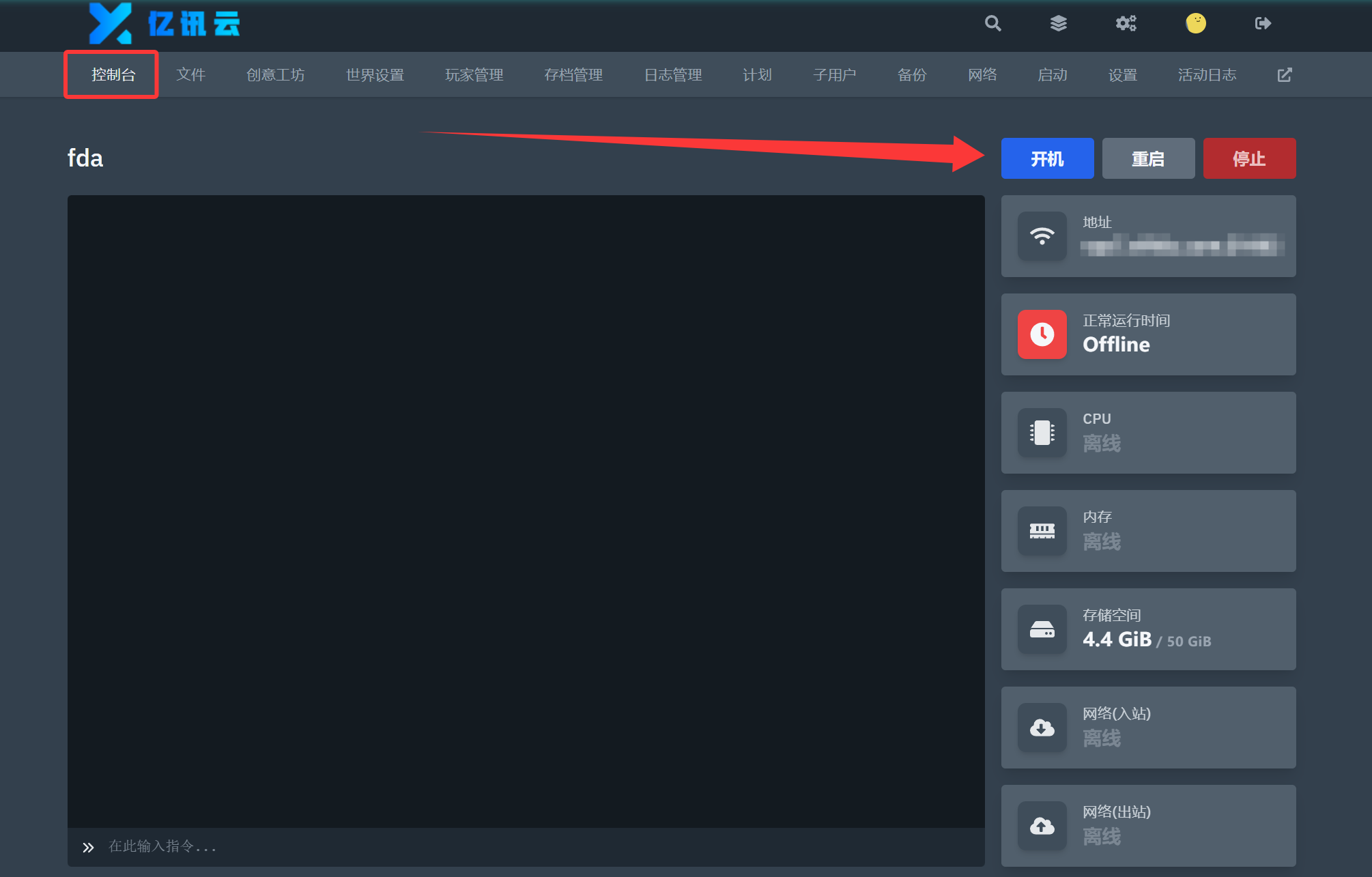Click the CPU chip icon
The height and width of the screenshot is (877, 1372).
1042,433
